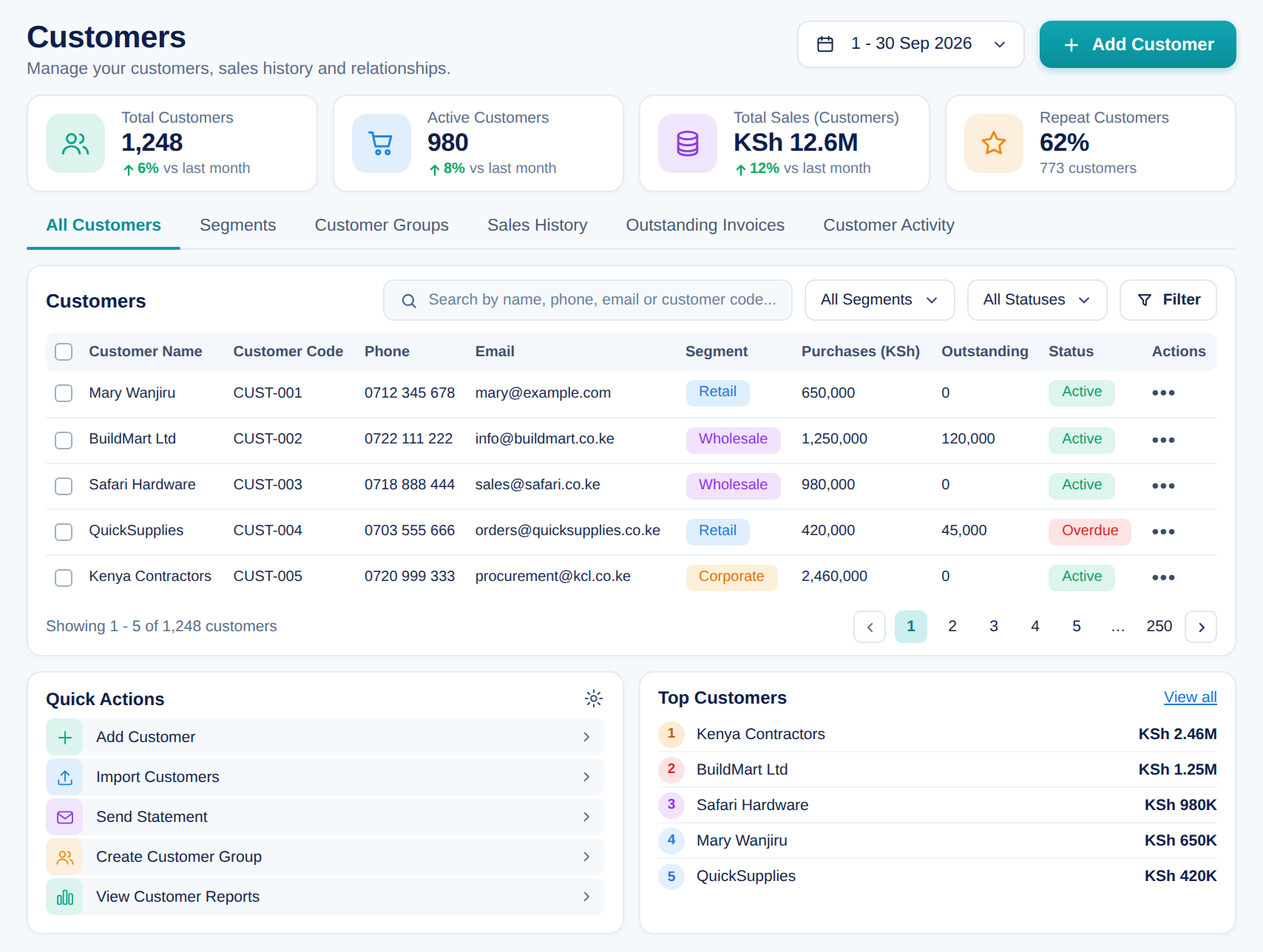
Task: Click the Send Statement envelope icon
Action: [x=65, y=817]
